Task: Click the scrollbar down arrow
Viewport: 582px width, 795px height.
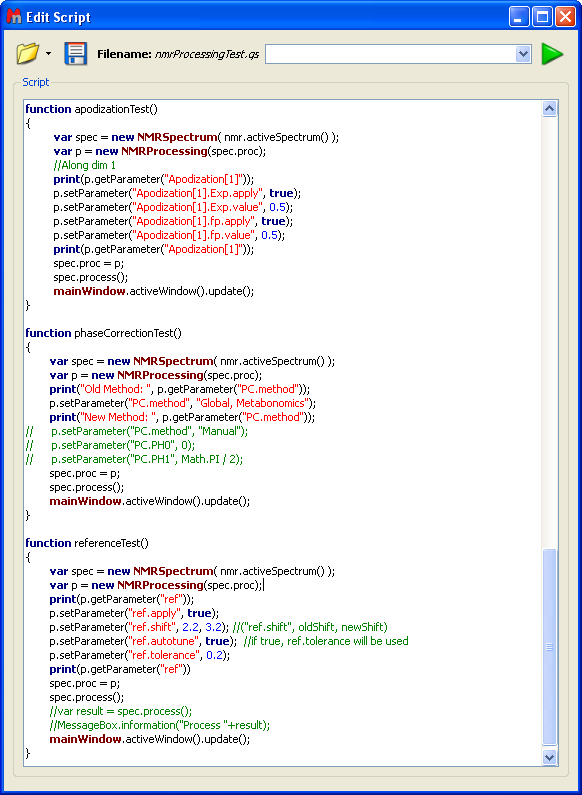Action: [550, 757]
